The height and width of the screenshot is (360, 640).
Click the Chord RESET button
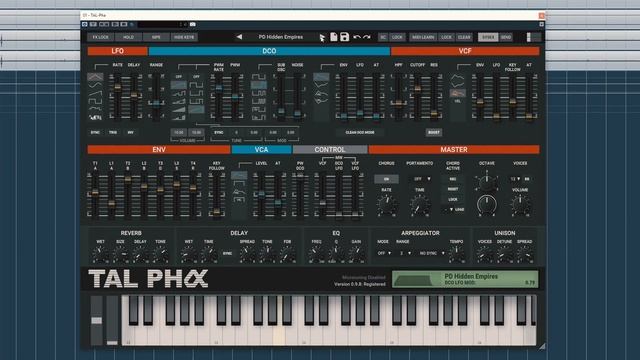[453, 189]
